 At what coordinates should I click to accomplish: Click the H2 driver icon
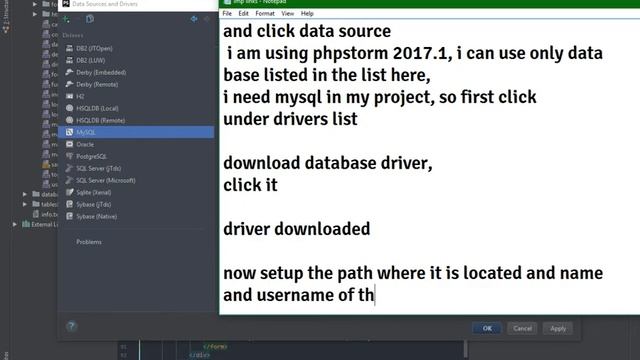69,96
